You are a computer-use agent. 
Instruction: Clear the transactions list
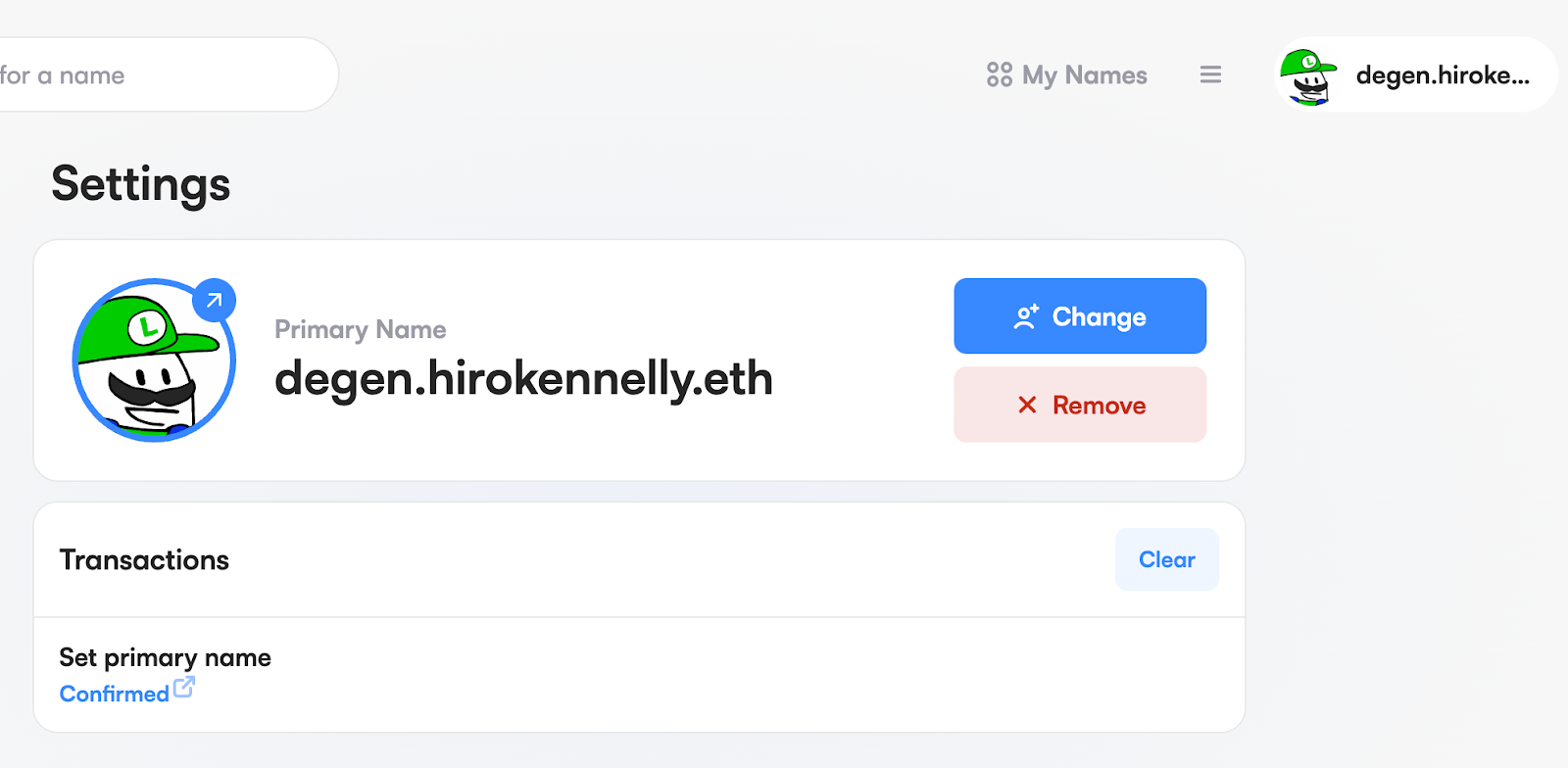[1166, 559]
